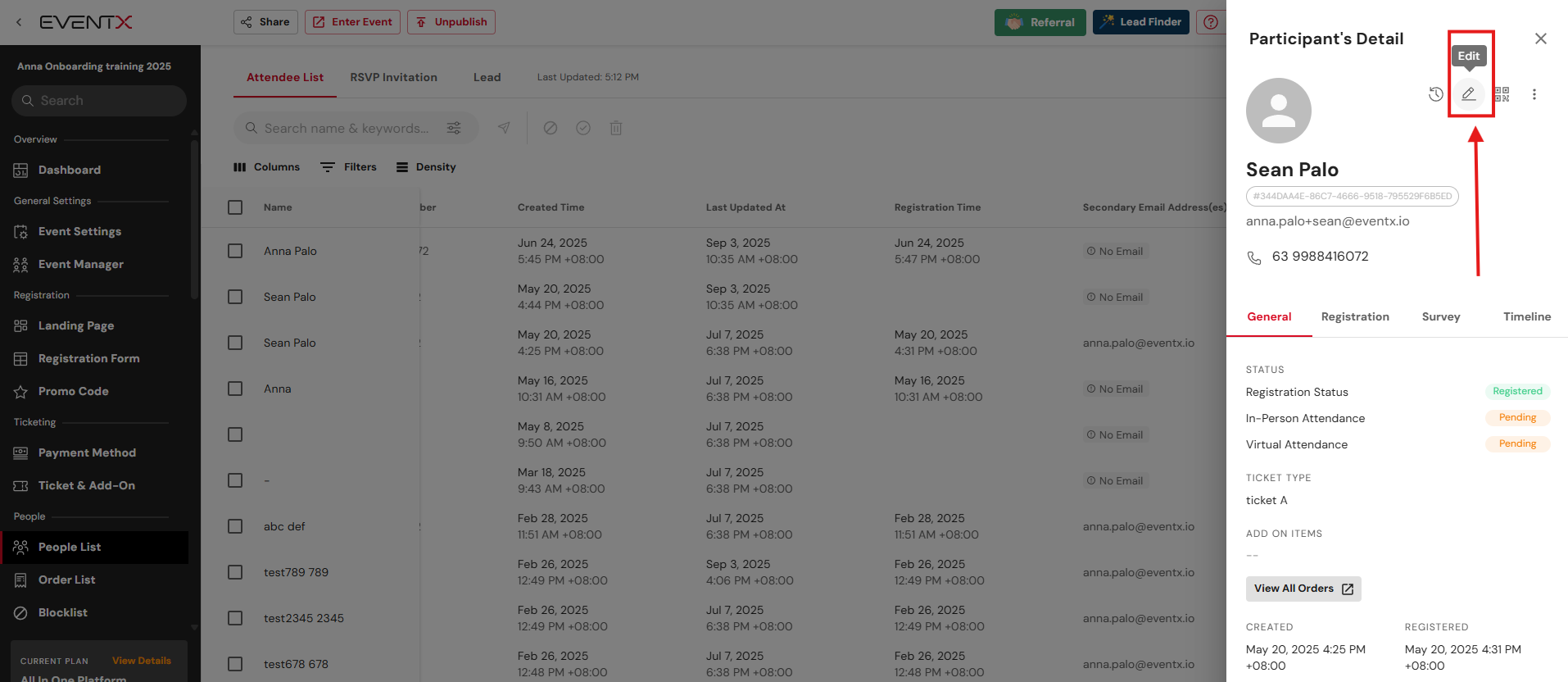Switch to the Registration tab
Screen dimensions: 1568x682
[x=1355, y=316]
